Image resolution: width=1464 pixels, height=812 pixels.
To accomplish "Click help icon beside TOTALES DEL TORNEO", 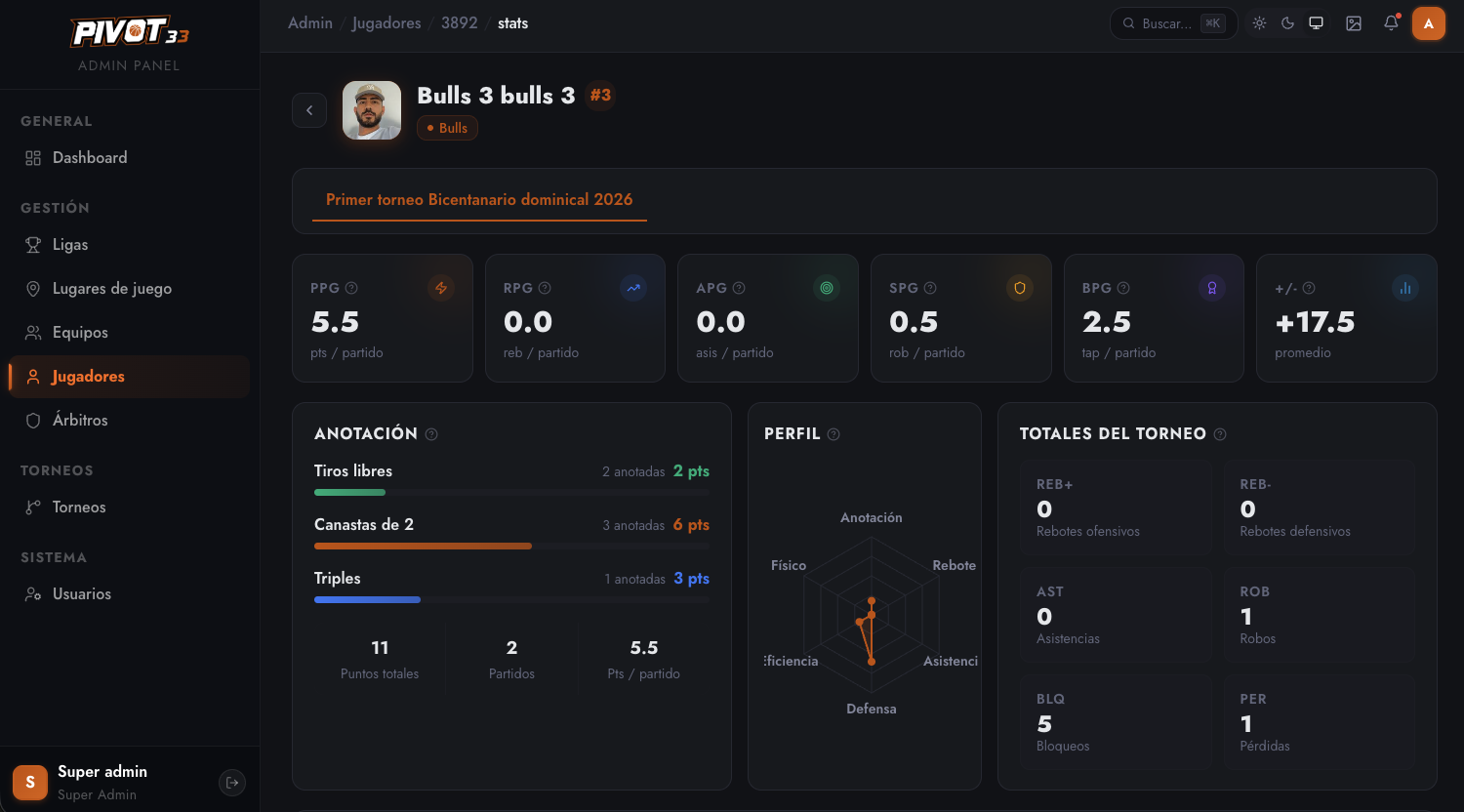I will [1220, 434].
